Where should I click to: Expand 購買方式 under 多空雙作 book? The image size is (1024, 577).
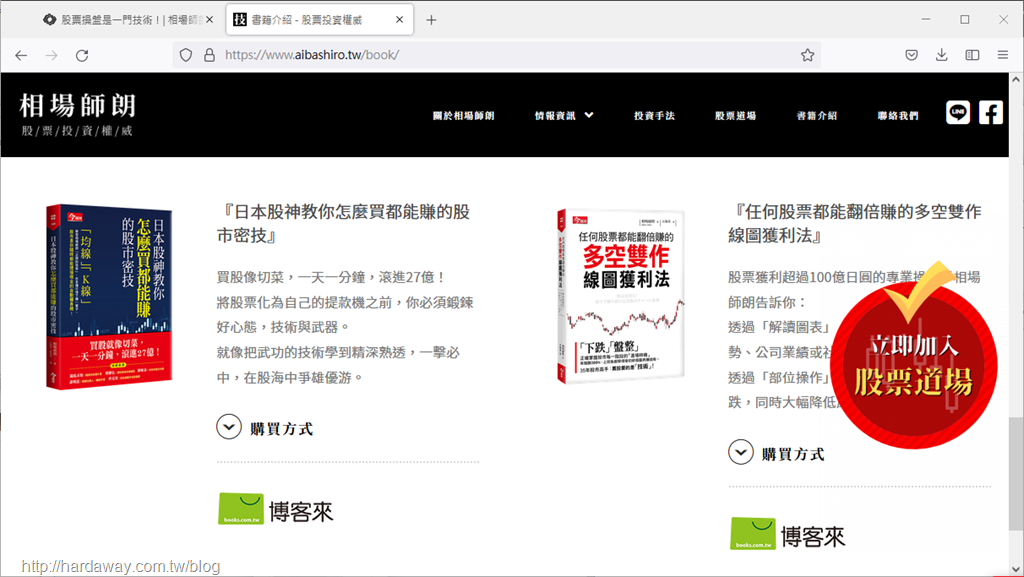(777, 453)
